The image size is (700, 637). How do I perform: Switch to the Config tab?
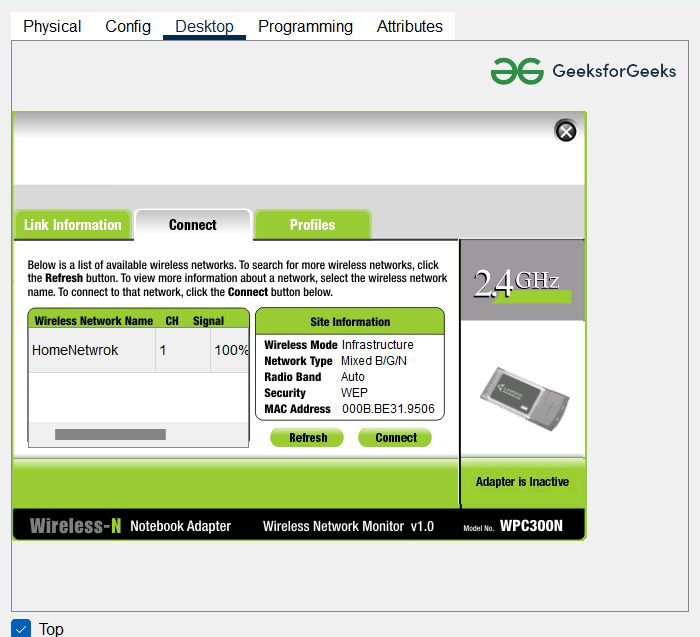[x=128, y=26]
